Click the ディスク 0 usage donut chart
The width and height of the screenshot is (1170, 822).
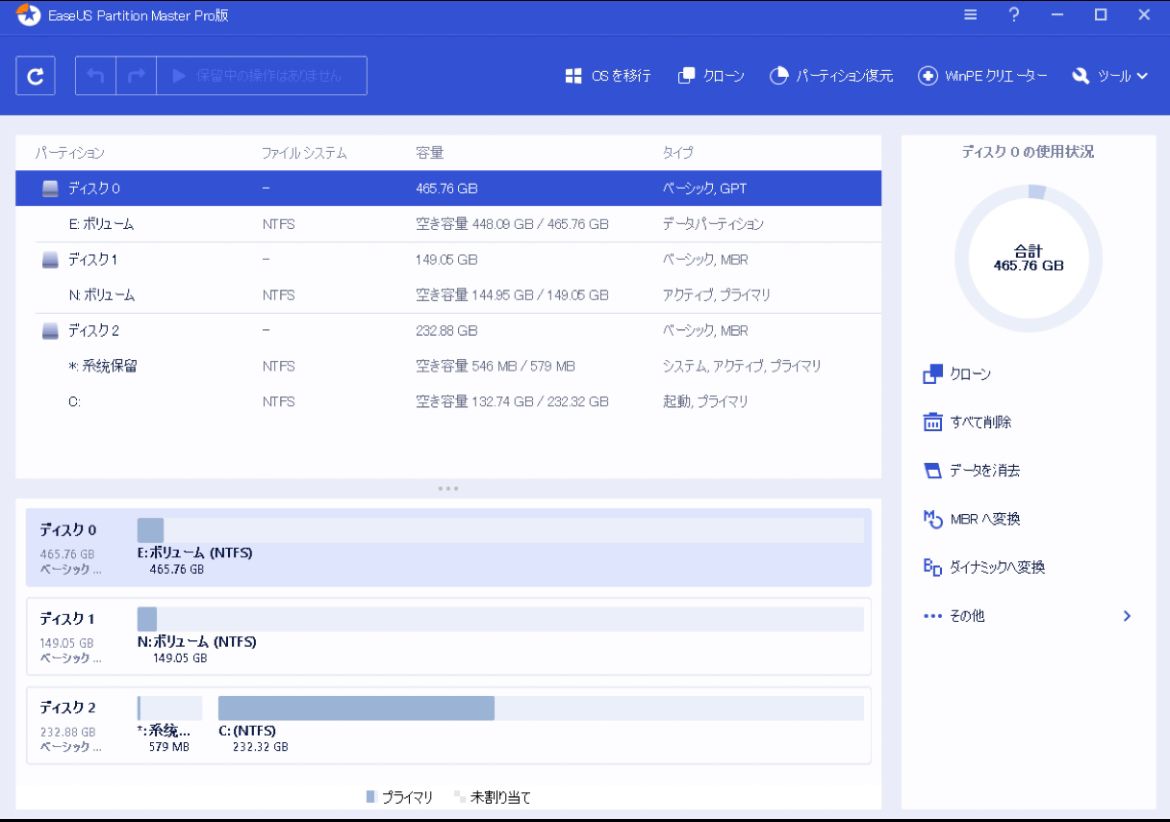tap(1028, 254)
